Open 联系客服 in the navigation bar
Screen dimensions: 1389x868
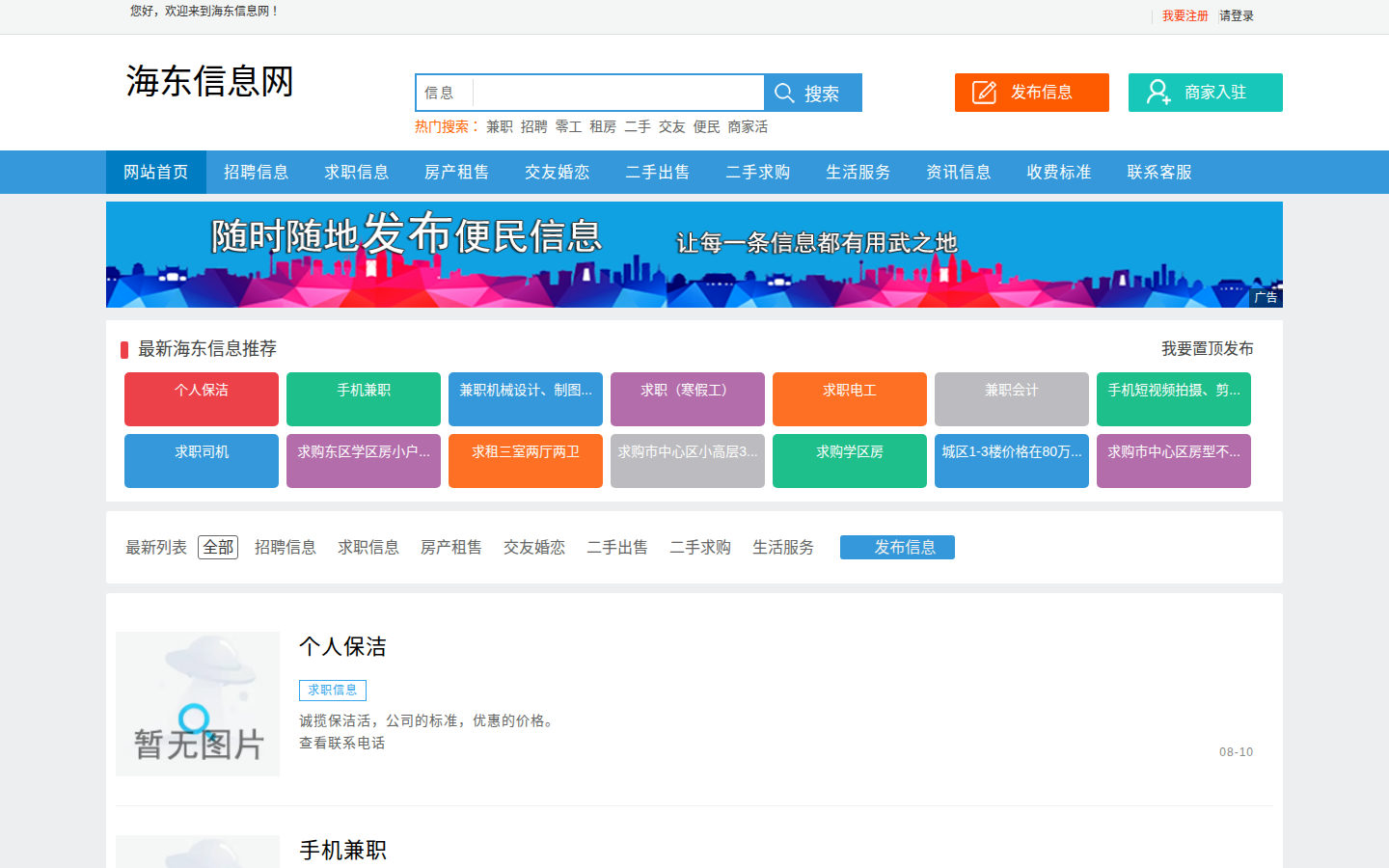[x=1159, y=172]
